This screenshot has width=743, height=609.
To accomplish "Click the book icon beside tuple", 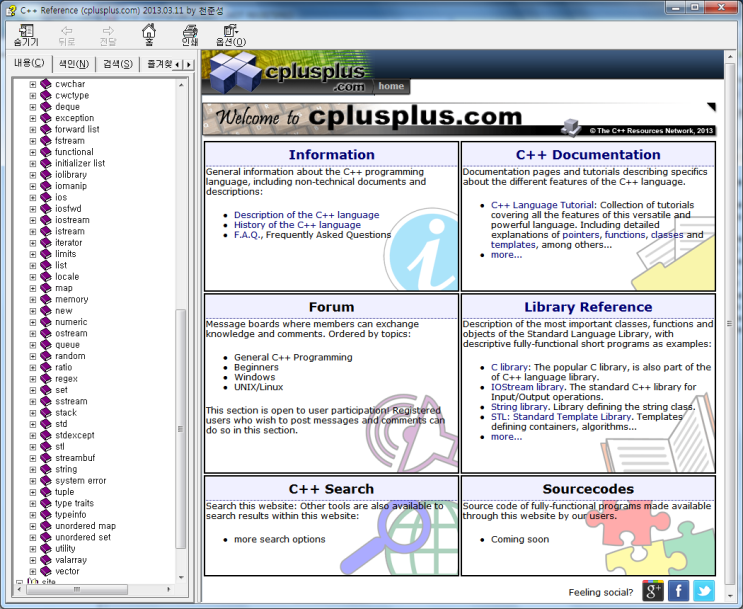I will click(x=45, y=492).
